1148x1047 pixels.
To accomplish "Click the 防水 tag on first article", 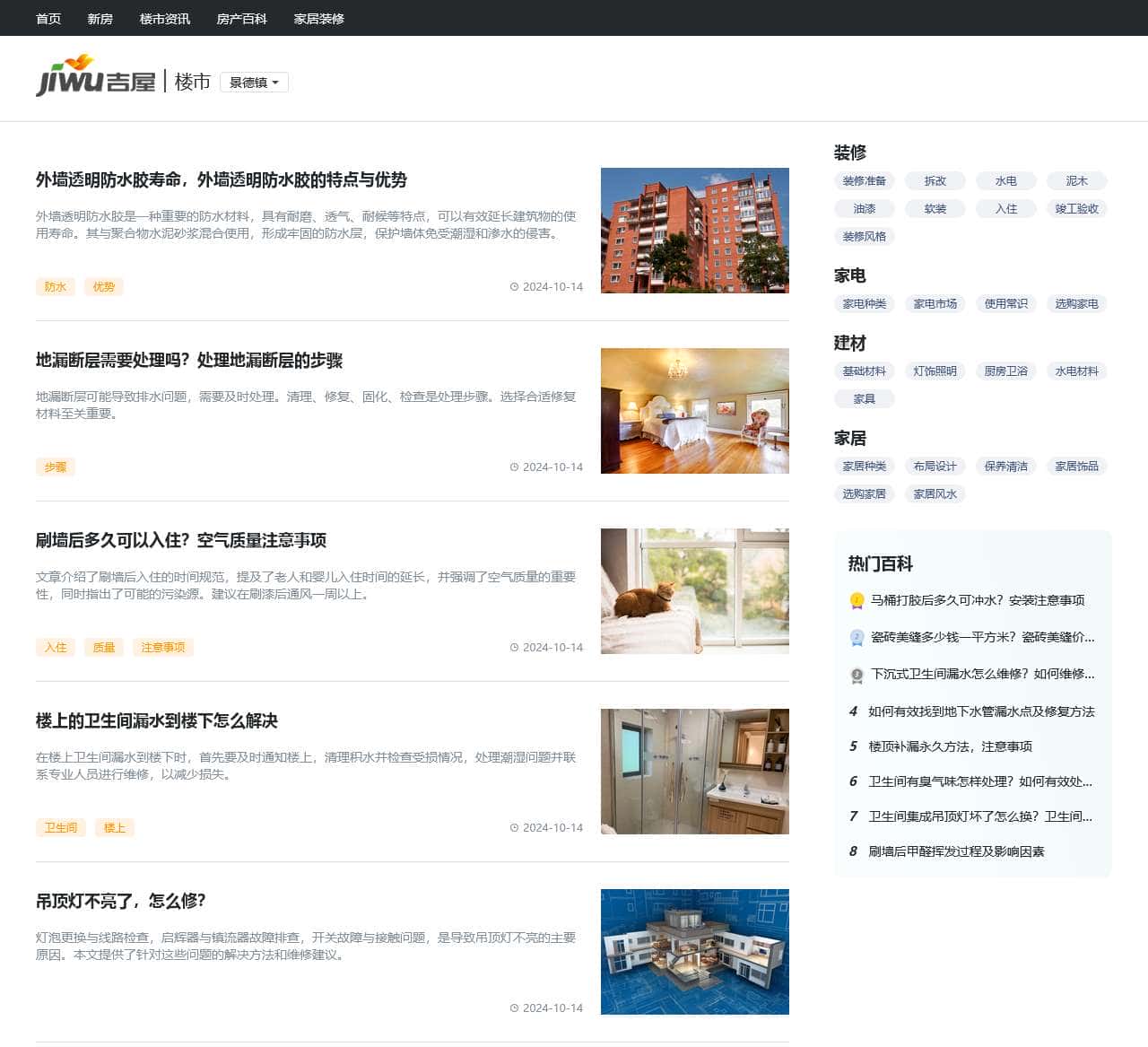I will [56, 287].
